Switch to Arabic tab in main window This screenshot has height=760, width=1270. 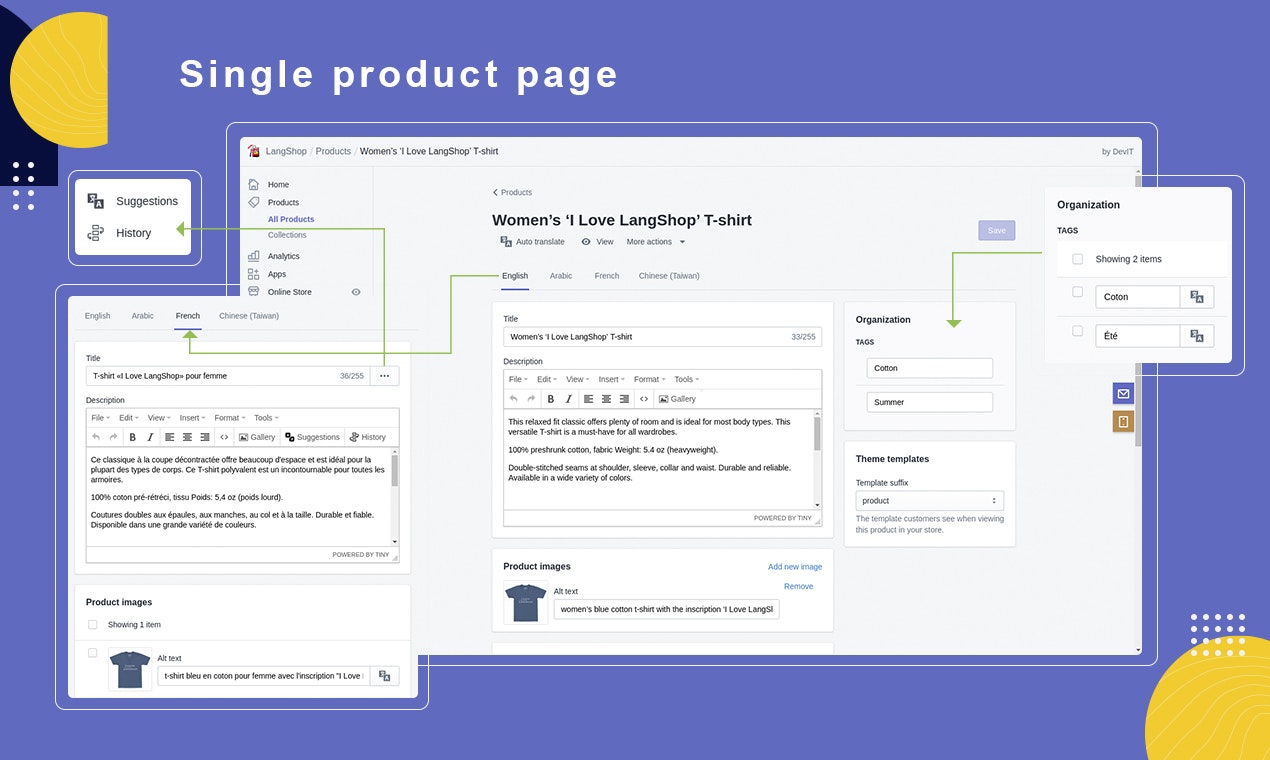click(561, 276)
